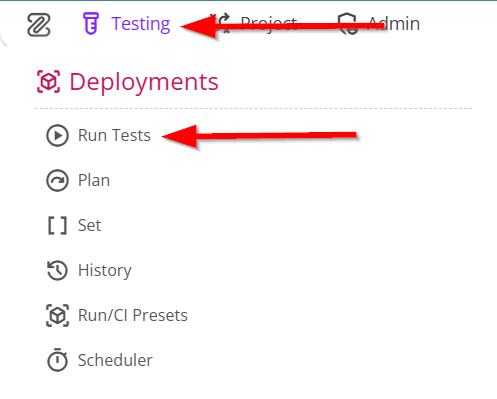Click the Admin shield icon
This screenshot has height=399, width=497.
point(348,24)
